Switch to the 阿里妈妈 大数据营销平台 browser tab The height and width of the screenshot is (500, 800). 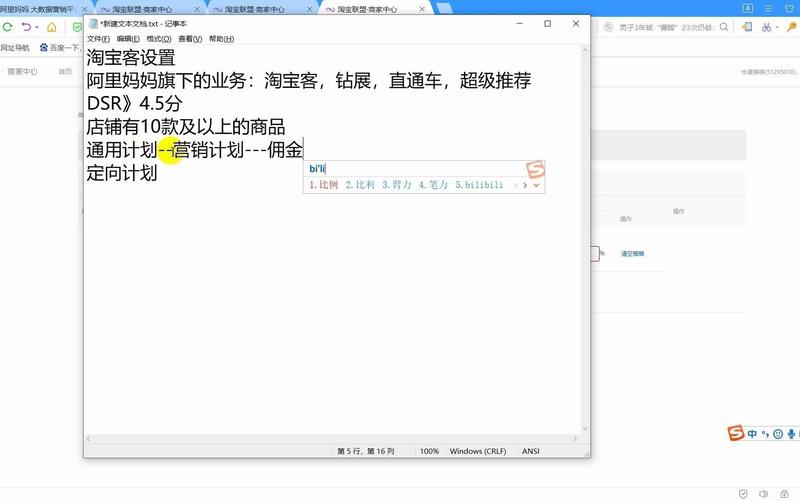[x=38, y=9]
